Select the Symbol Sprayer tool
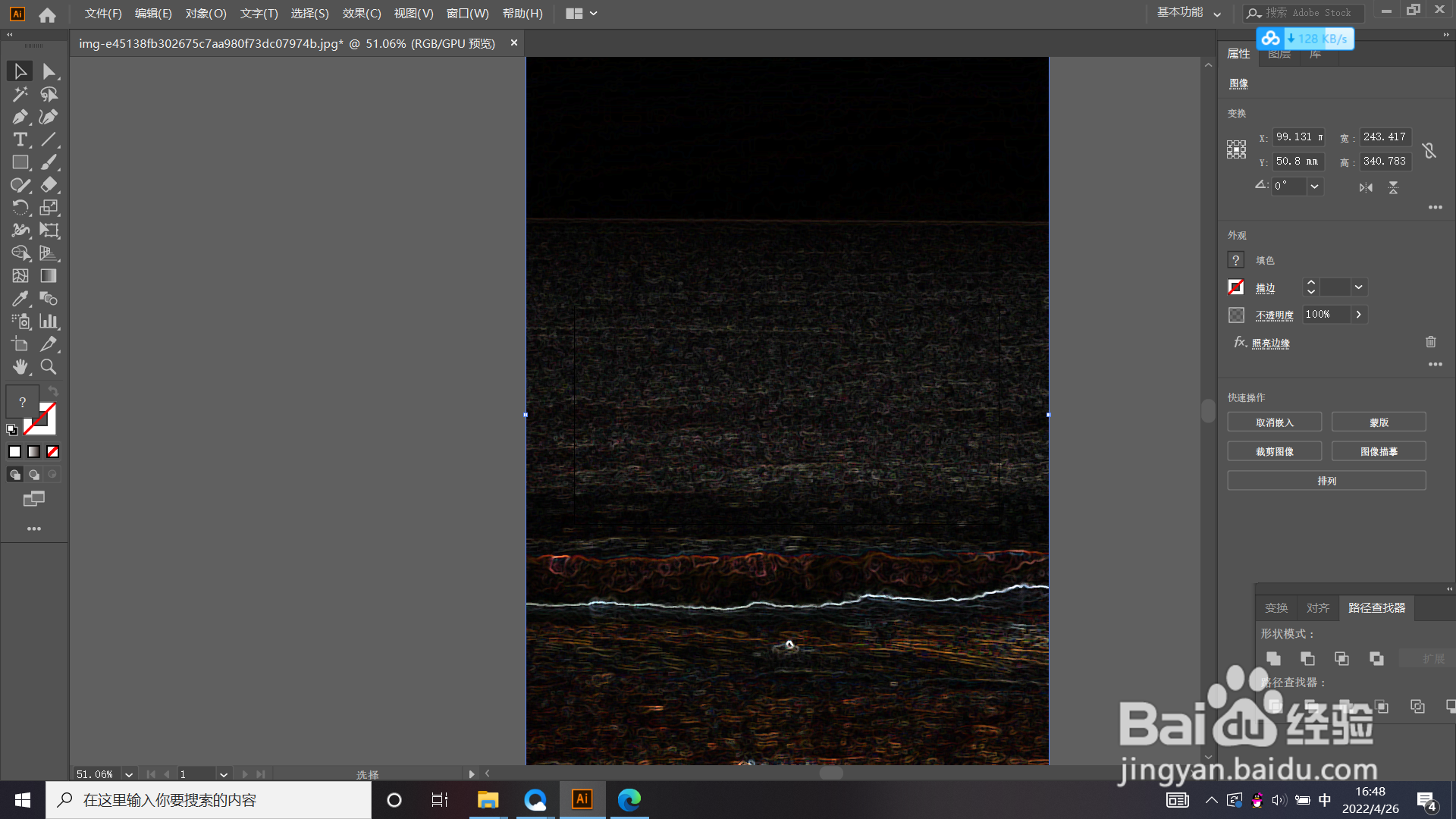The width and height of the screenshot is (1456, 819). (x=20, y=322)
